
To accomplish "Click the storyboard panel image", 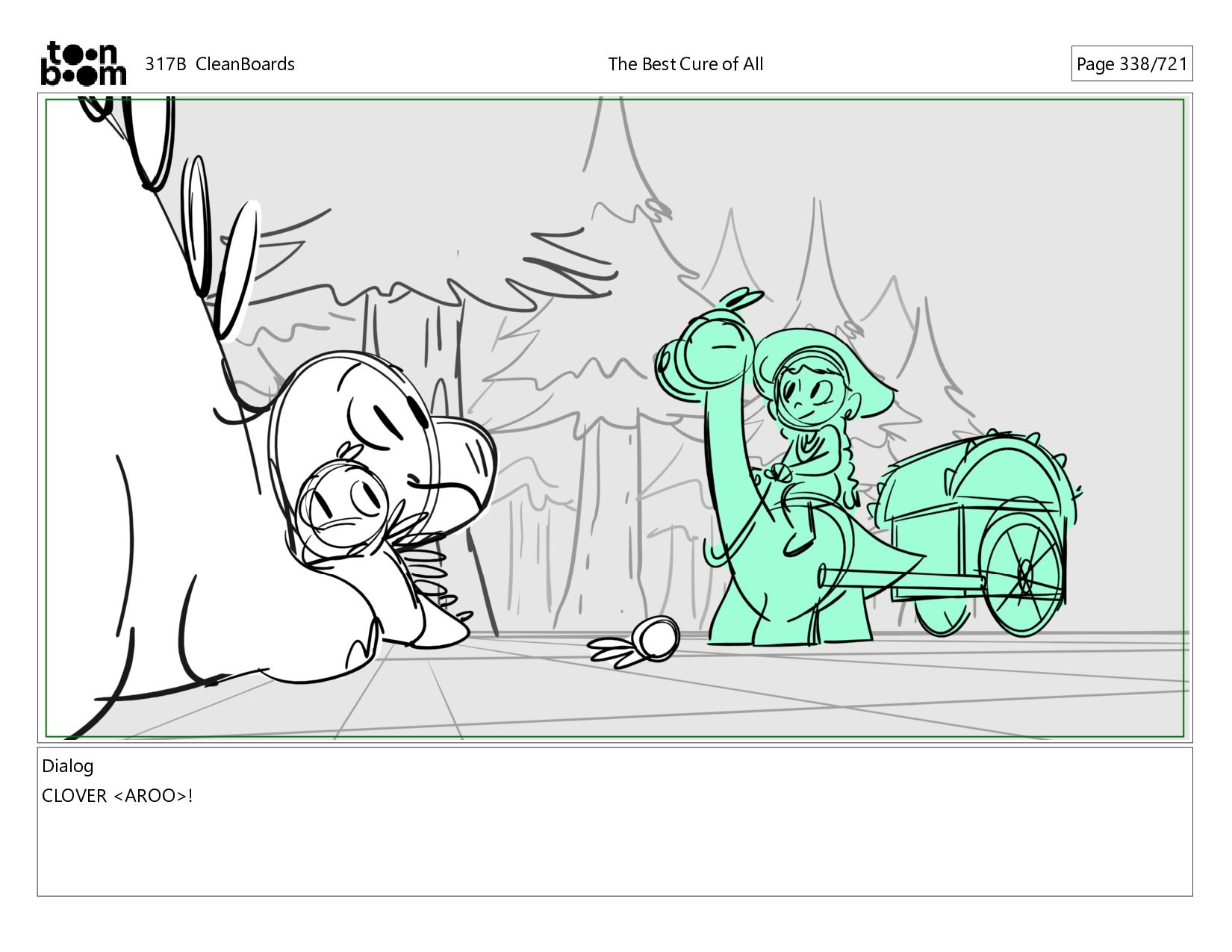I will tap(615, 417).
